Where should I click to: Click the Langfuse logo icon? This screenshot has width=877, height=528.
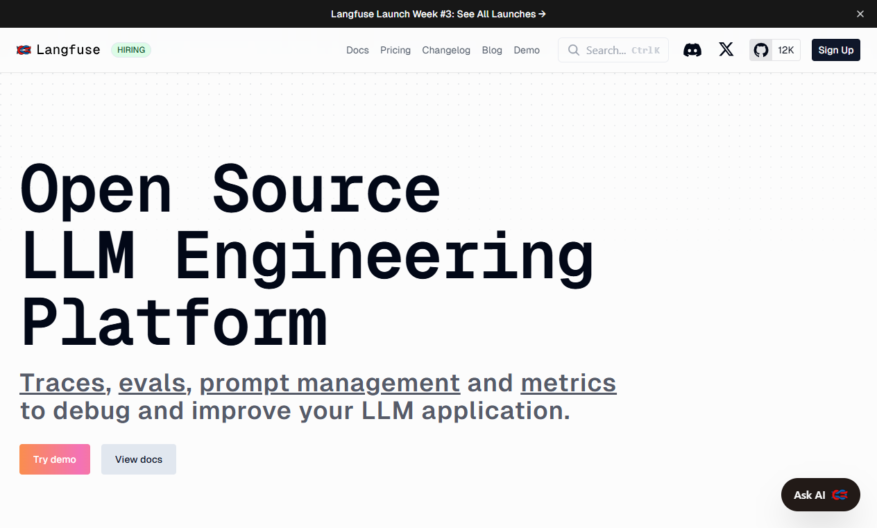(x=23, y=50)
